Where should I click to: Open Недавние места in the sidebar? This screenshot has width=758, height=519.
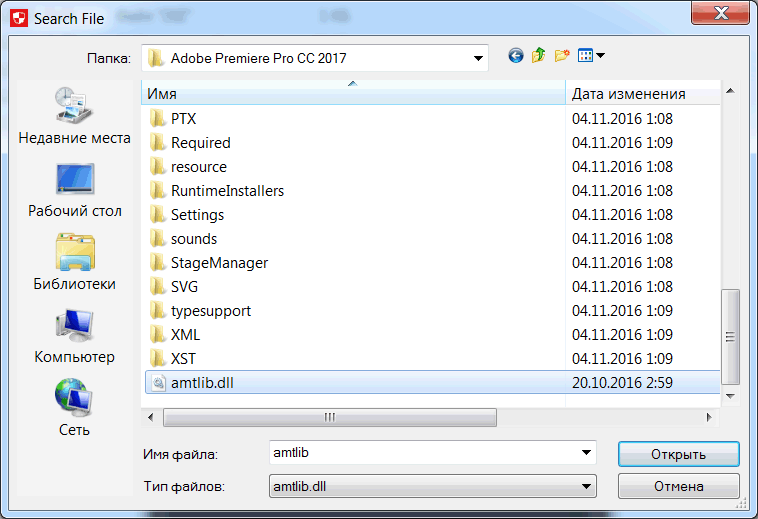(74, 116)
